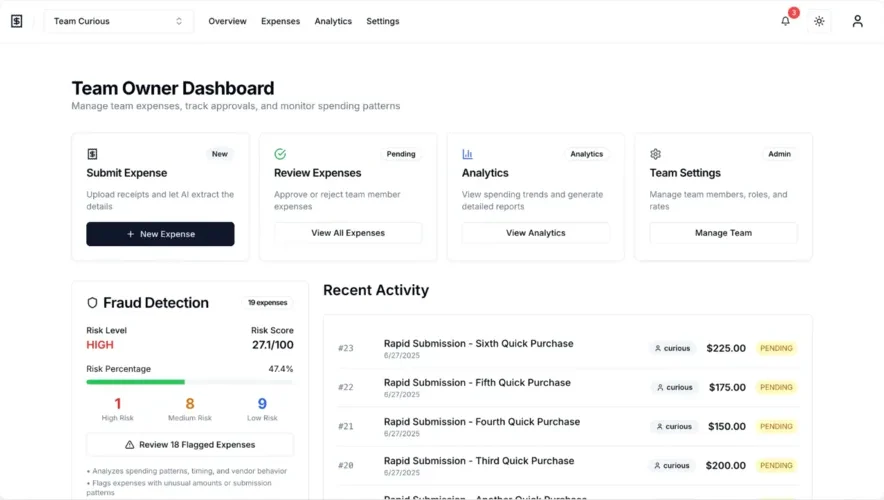Click the user icon in the $175.00 row
Image resolution: width=884 pixels, height=500 pixels.
(660, 387)
